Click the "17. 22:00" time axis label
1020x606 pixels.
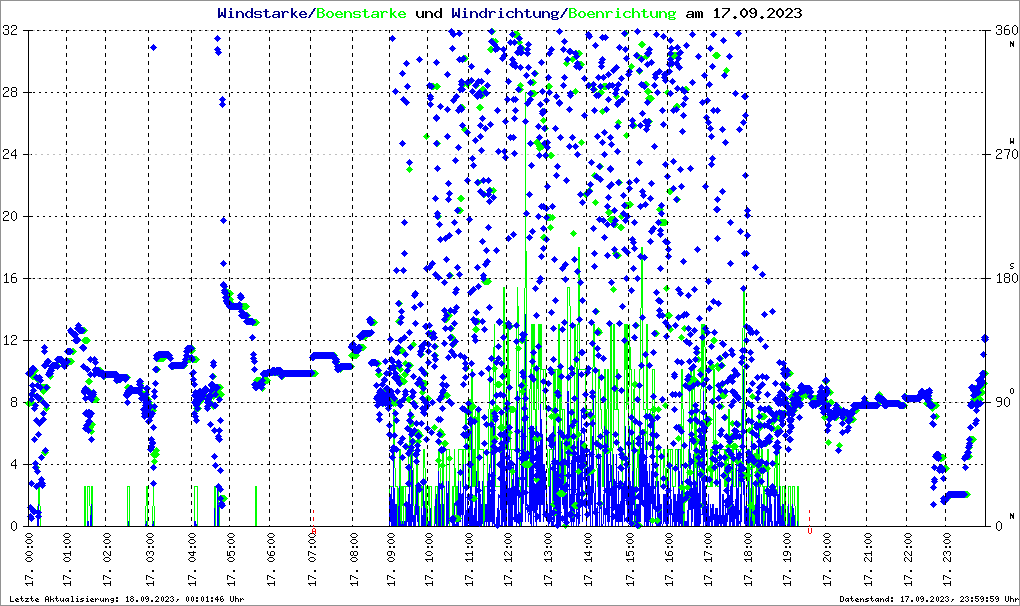coord(908,559)
